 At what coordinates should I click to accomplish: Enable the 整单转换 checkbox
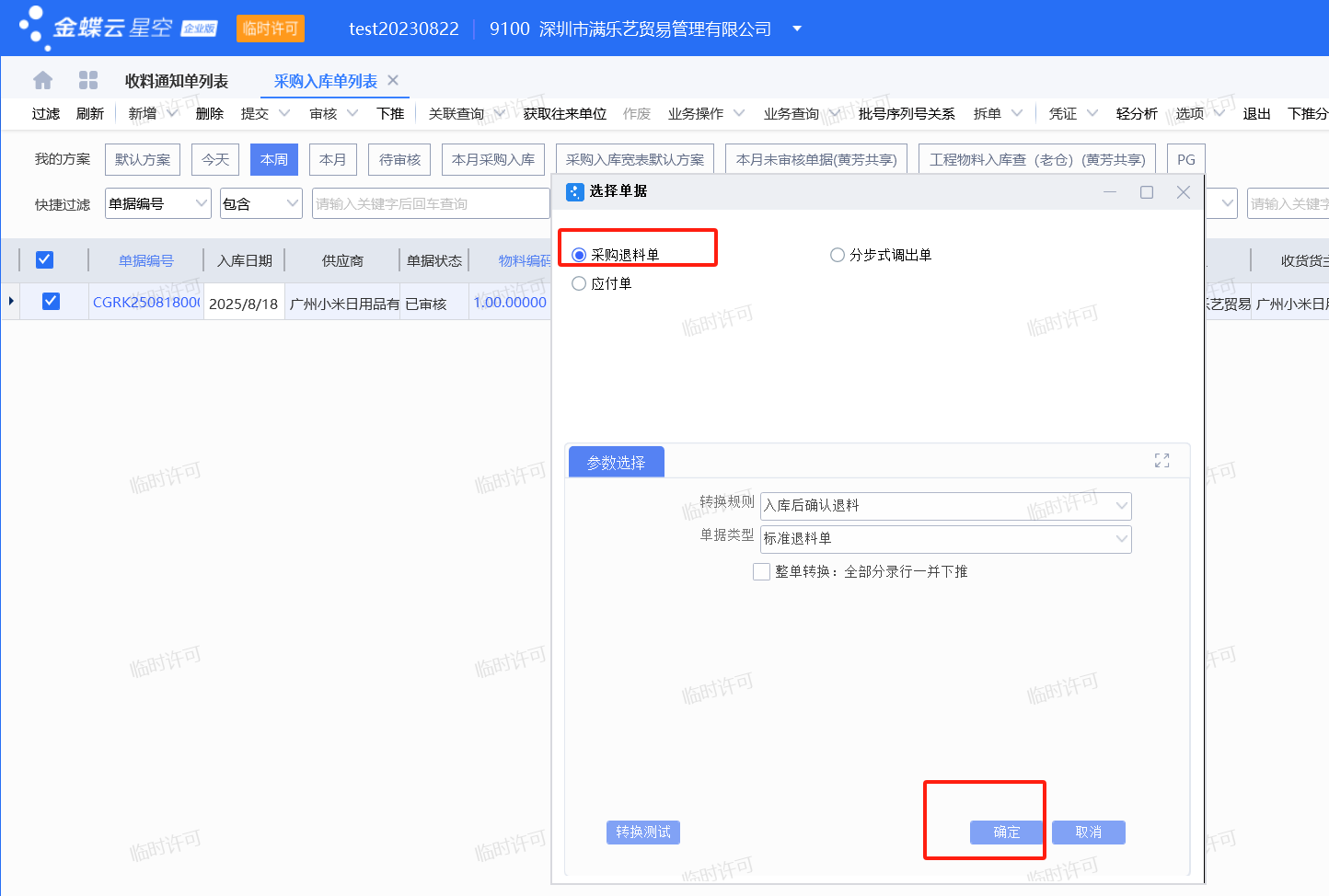click(x=761, y=571)
